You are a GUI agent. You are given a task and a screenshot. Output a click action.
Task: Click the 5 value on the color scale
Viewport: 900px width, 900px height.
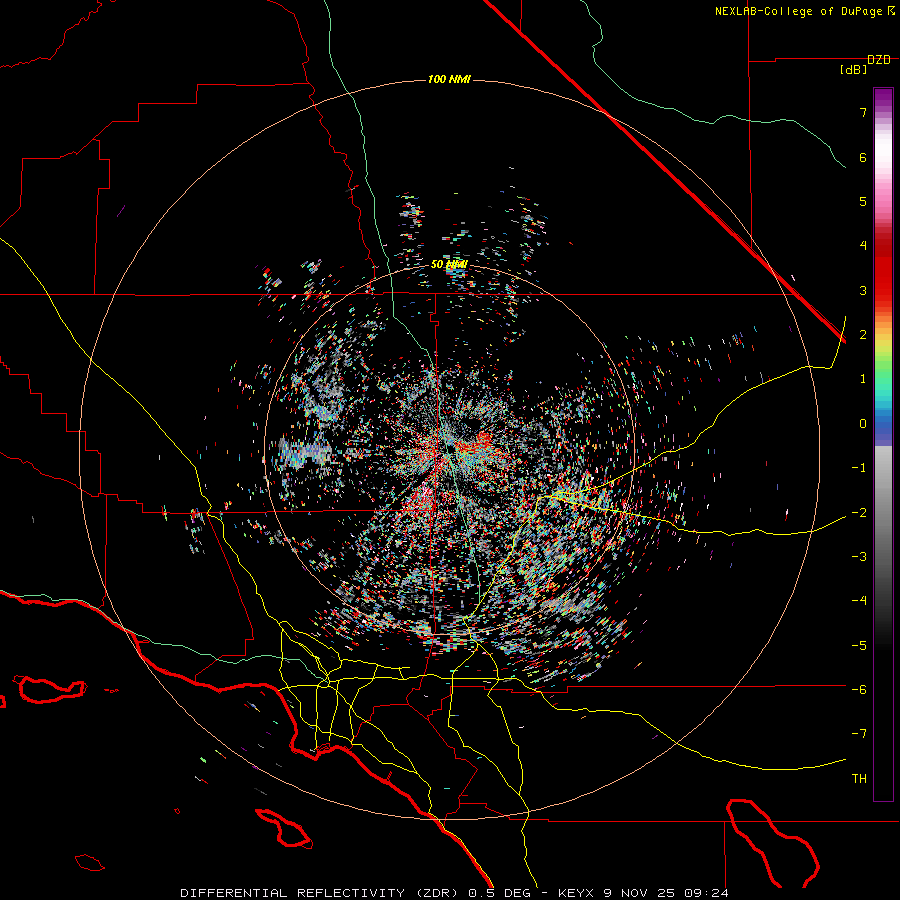(863, 201)
